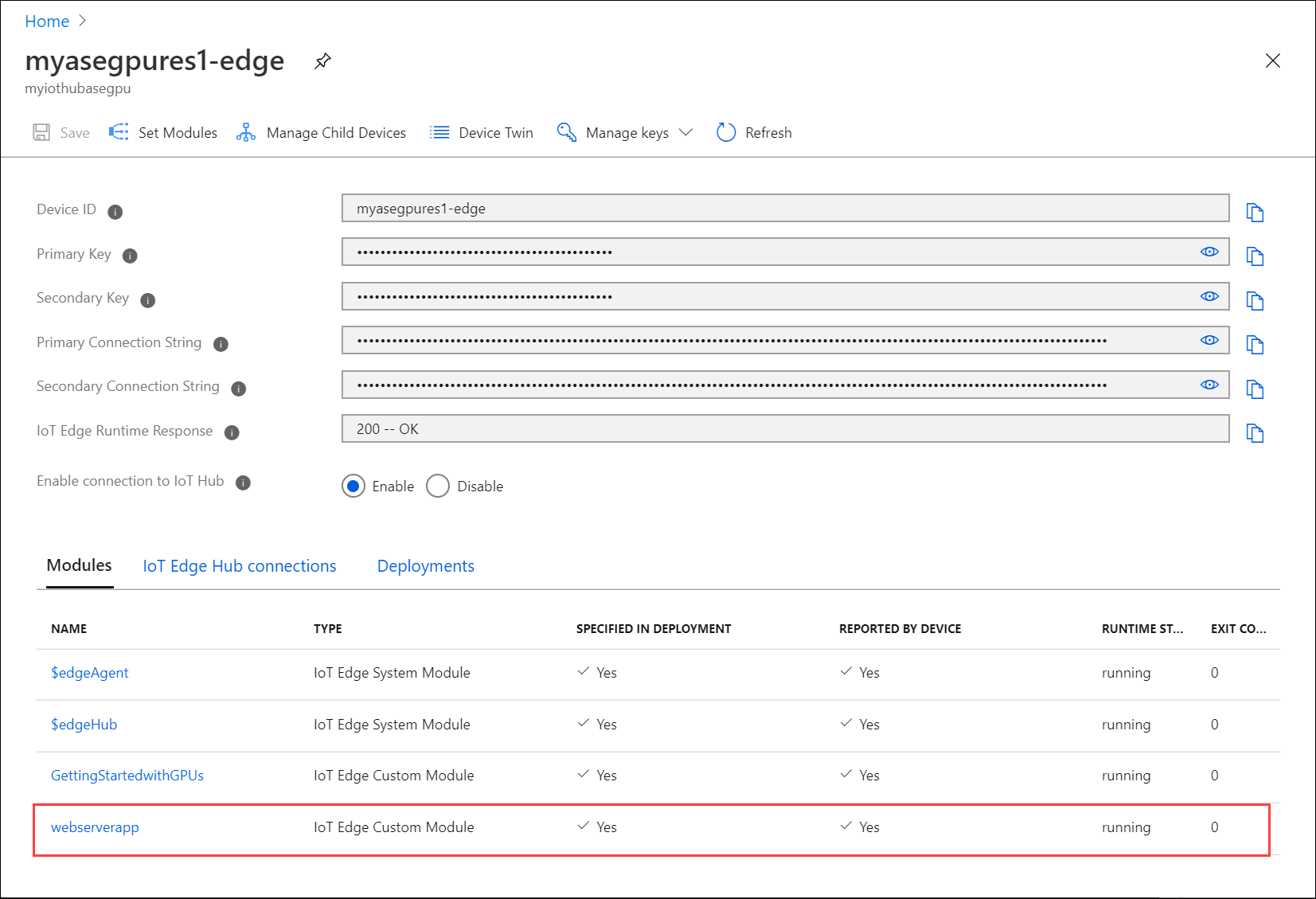Pin the myasegpures1-edge device page

point(322,61)
